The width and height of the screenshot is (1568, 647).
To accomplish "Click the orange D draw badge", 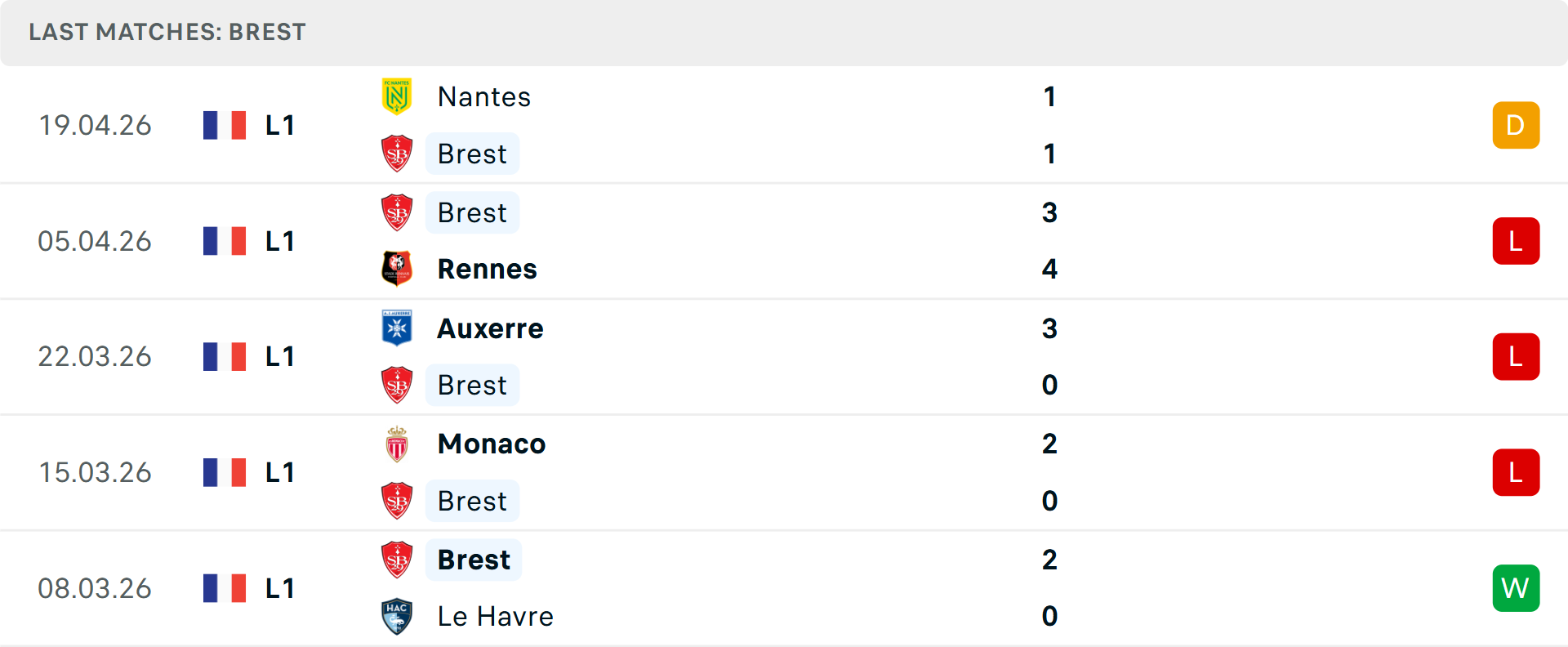I will click(x=1516, y=125).
